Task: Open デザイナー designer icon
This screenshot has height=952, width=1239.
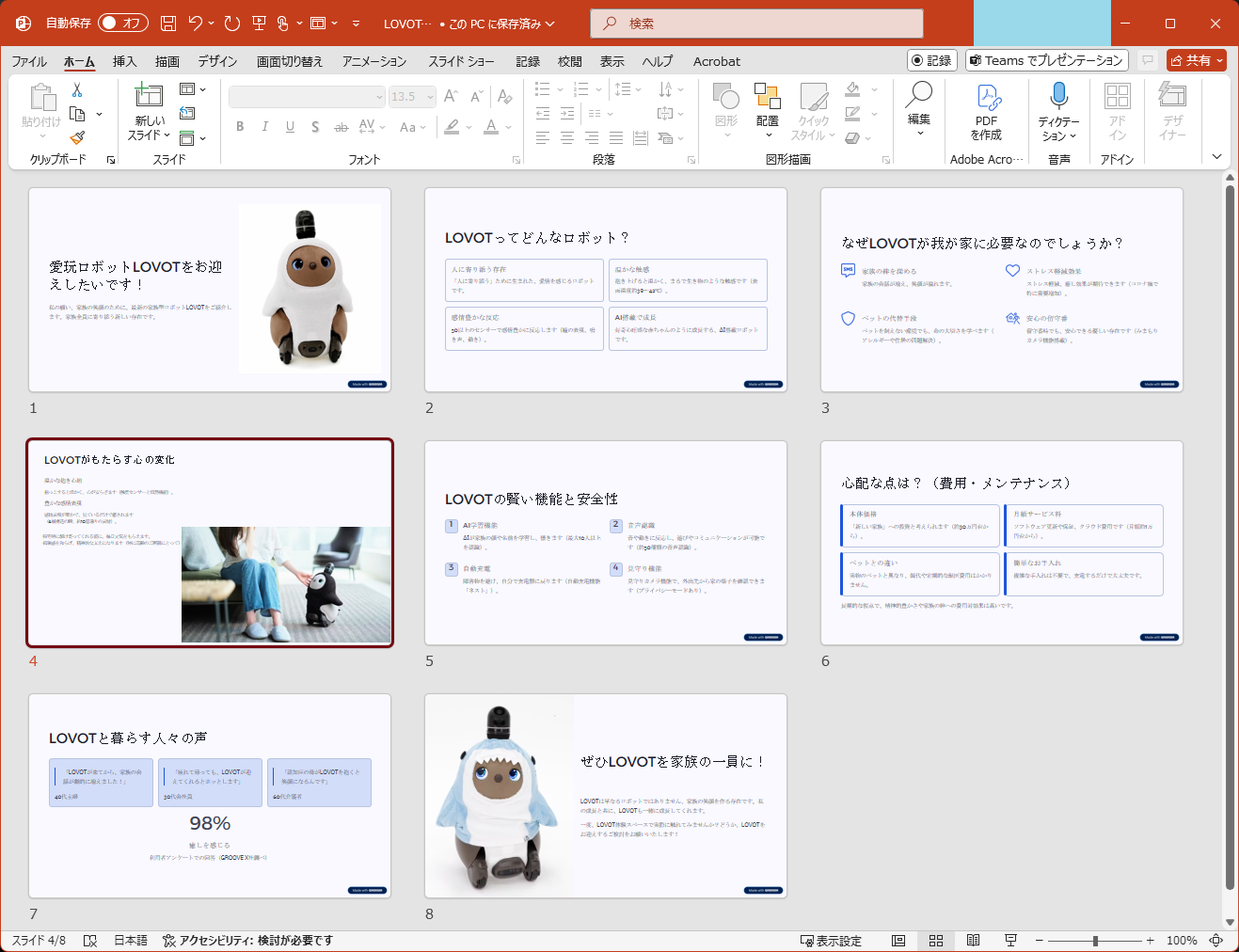Action: (1172, 111)
